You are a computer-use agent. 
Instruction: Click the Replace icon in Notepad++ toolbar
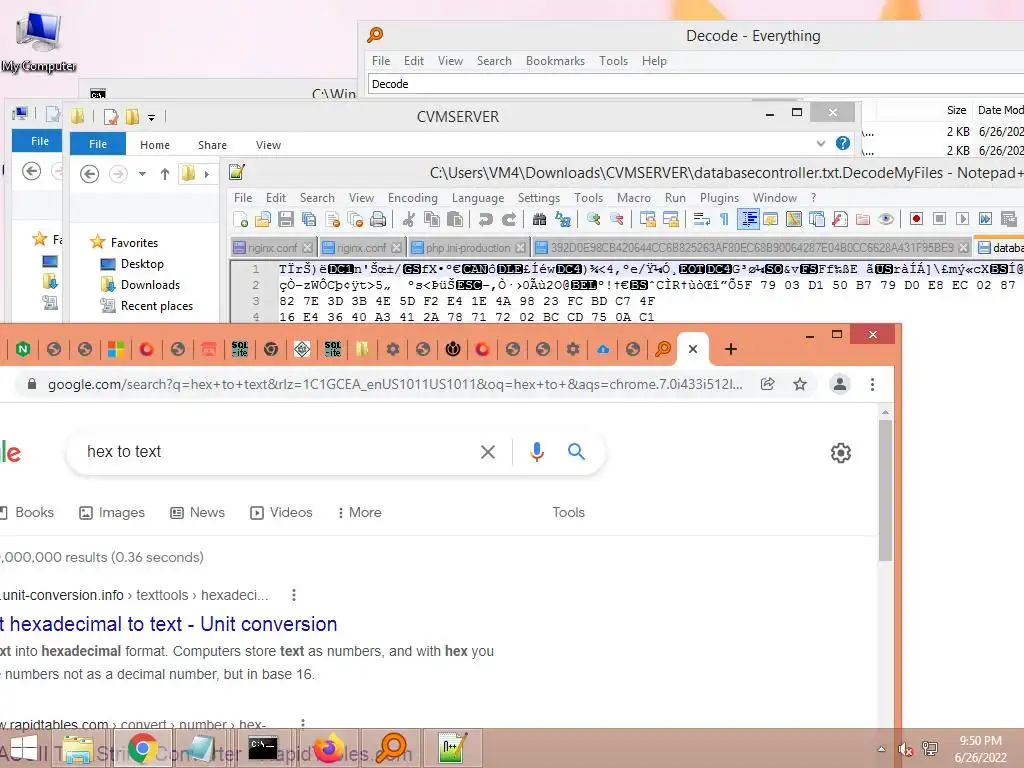click(562, 219)
